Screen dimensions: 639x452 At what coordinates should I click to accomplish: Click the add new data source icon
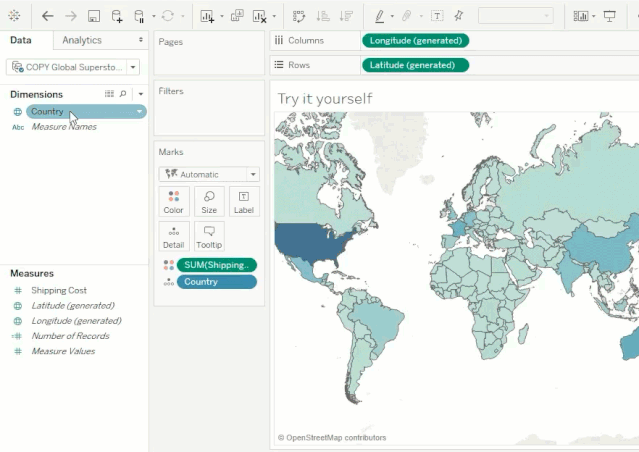click(x=117, y=16)
